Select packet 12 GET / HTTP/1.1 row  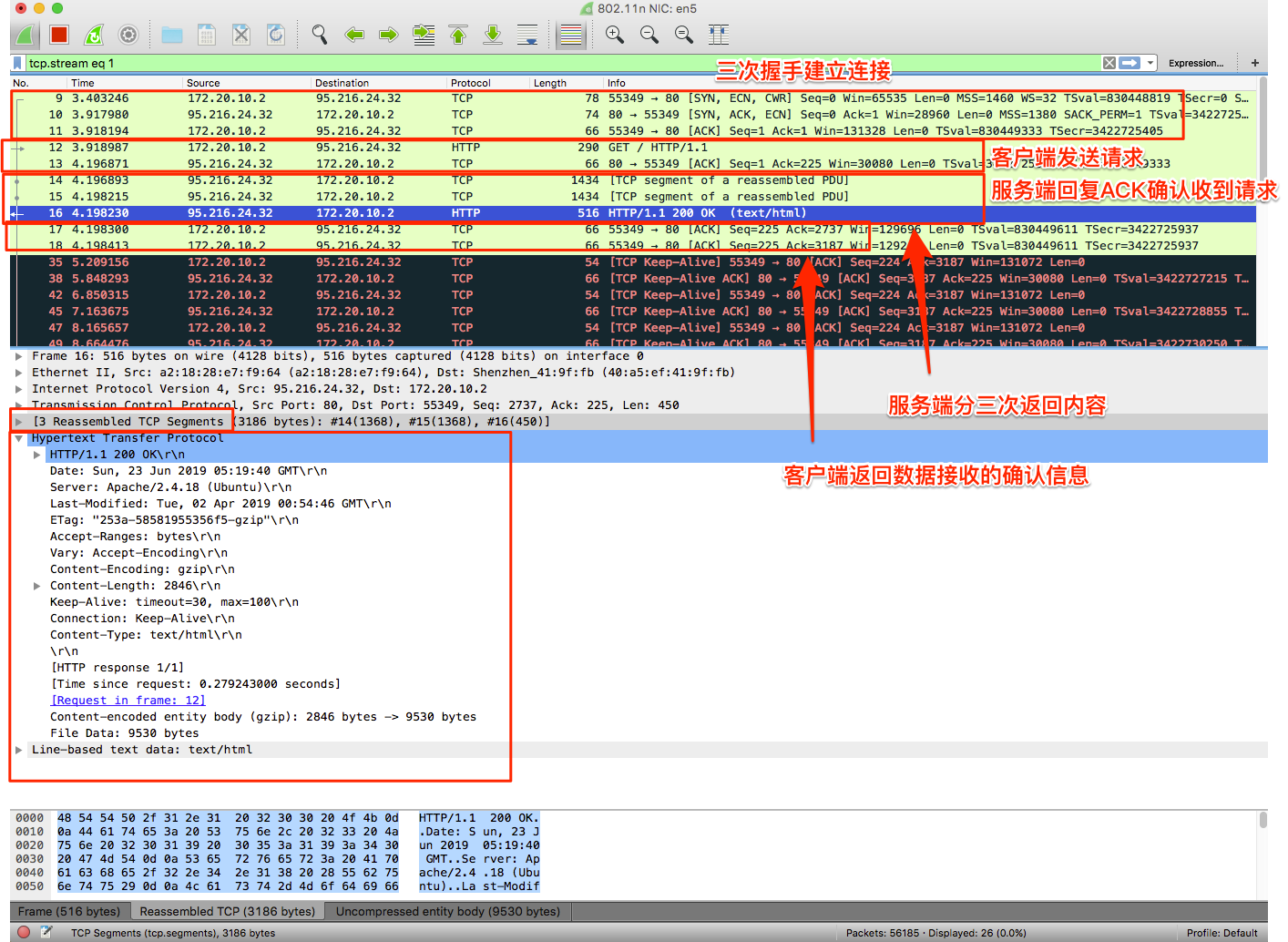tap(633, 148)
